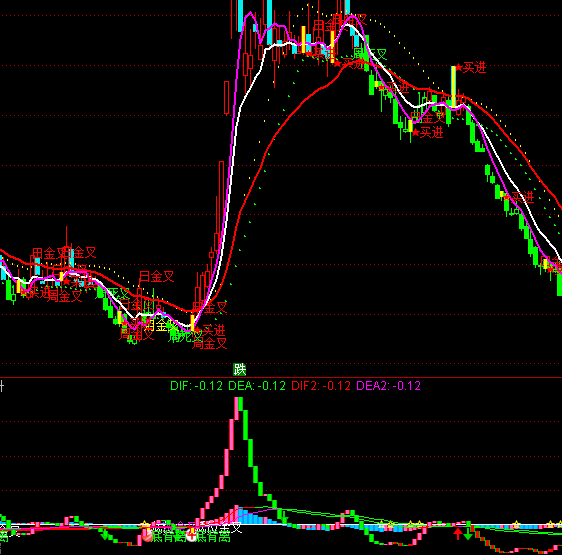Click the tallest pink MACD peak bar
Screen dimensions: 562x555
click(237, 408)
